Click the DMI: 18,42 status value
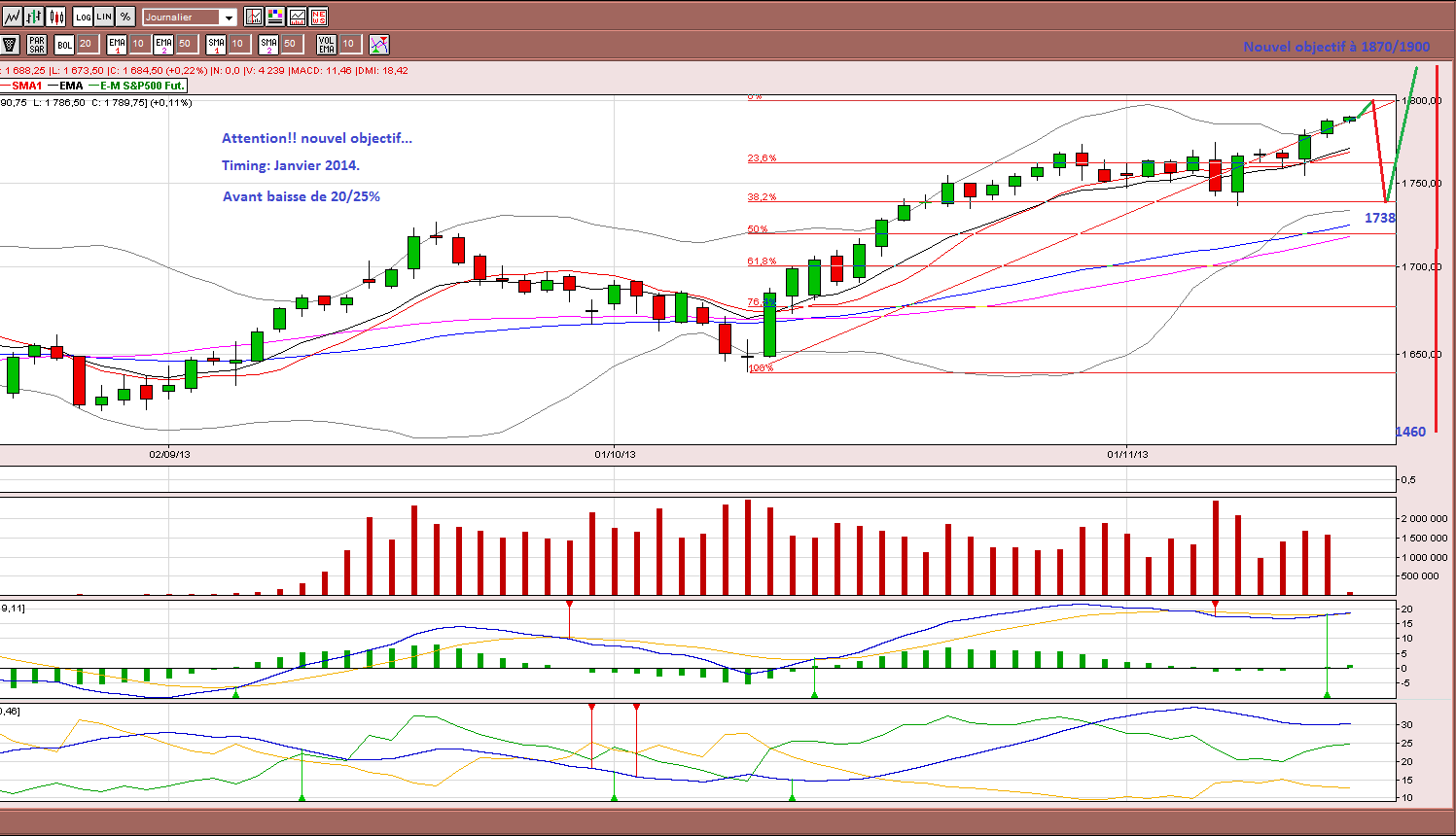Viewport: 1456px width, 836px height. (x=383, y=70)
